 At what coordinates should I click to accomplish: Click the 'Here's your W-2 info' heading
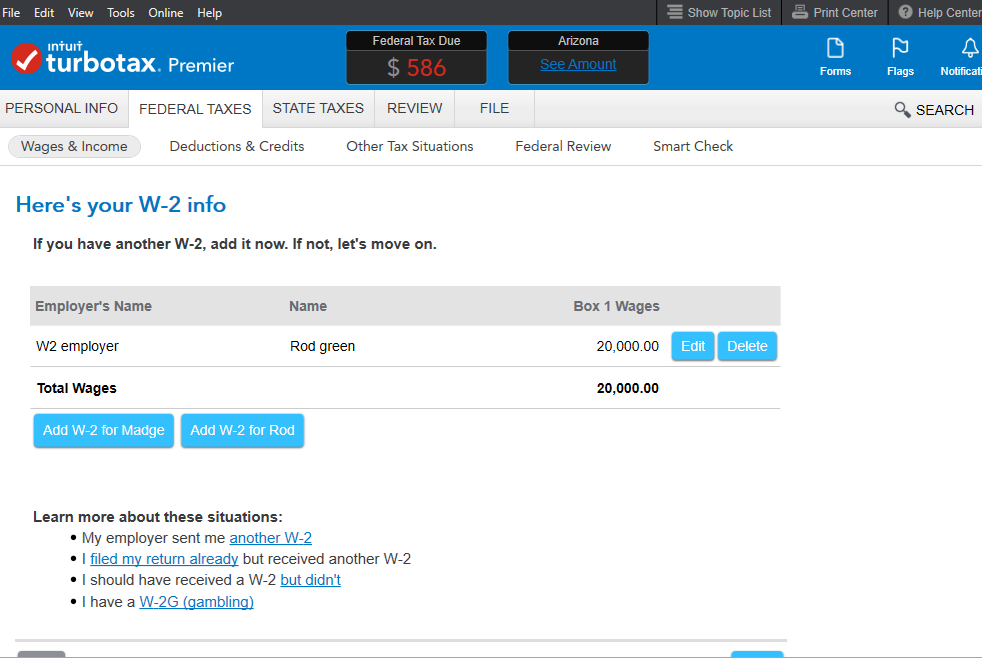[121, 205]
